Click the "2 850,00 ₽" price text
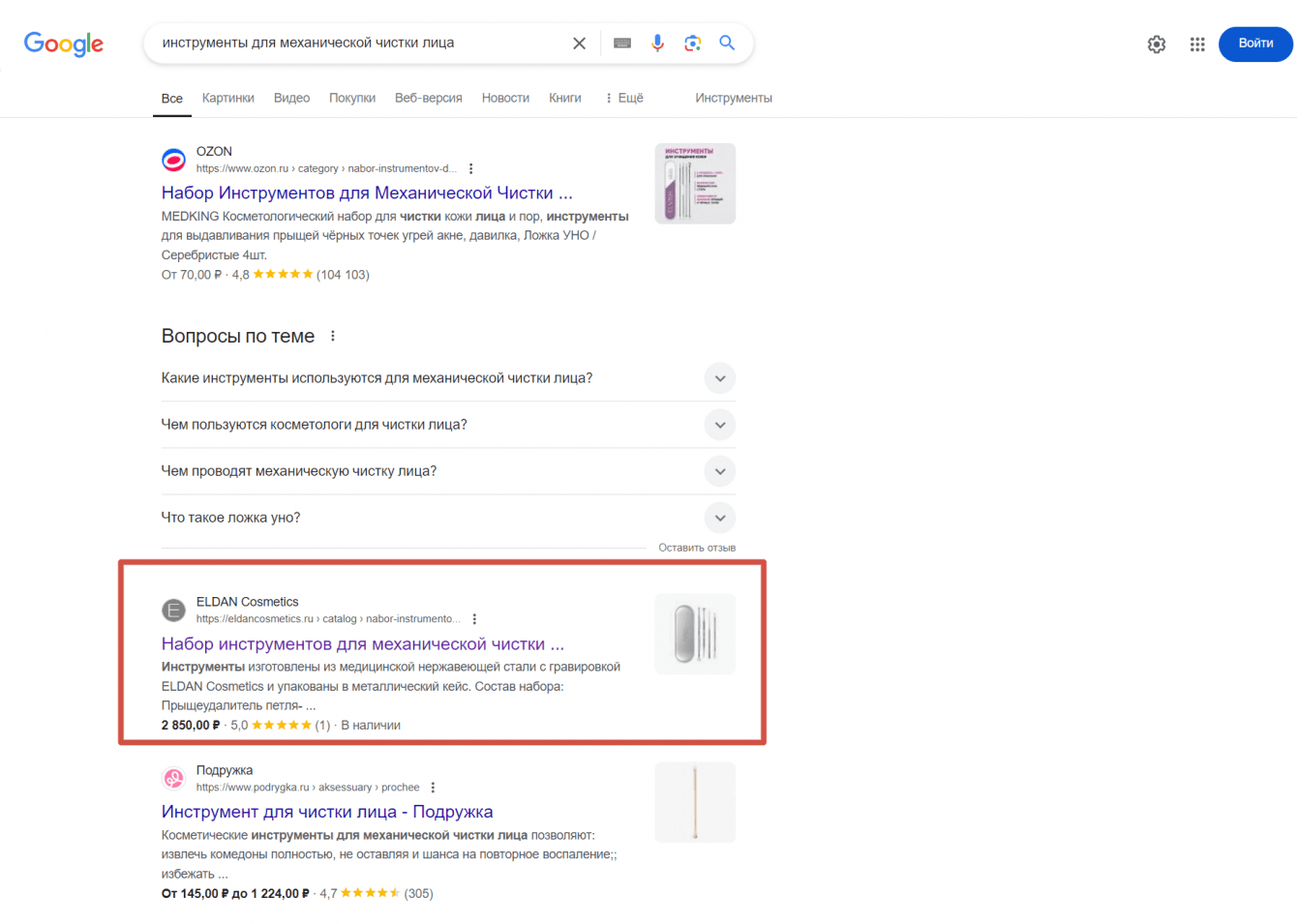This screenshot has width=1297, height=924. coord(191,726)
